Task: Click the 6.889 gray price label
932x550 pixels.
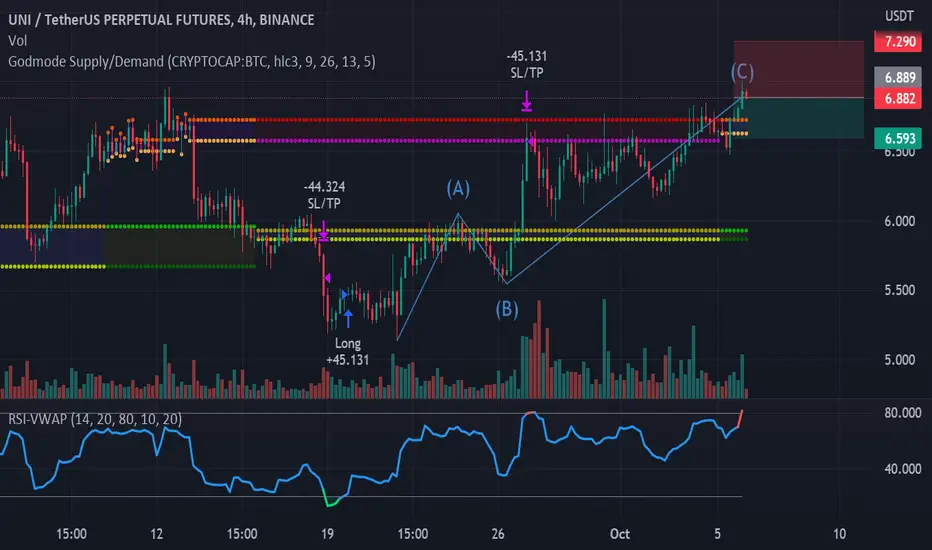Action: coord(898,77)
